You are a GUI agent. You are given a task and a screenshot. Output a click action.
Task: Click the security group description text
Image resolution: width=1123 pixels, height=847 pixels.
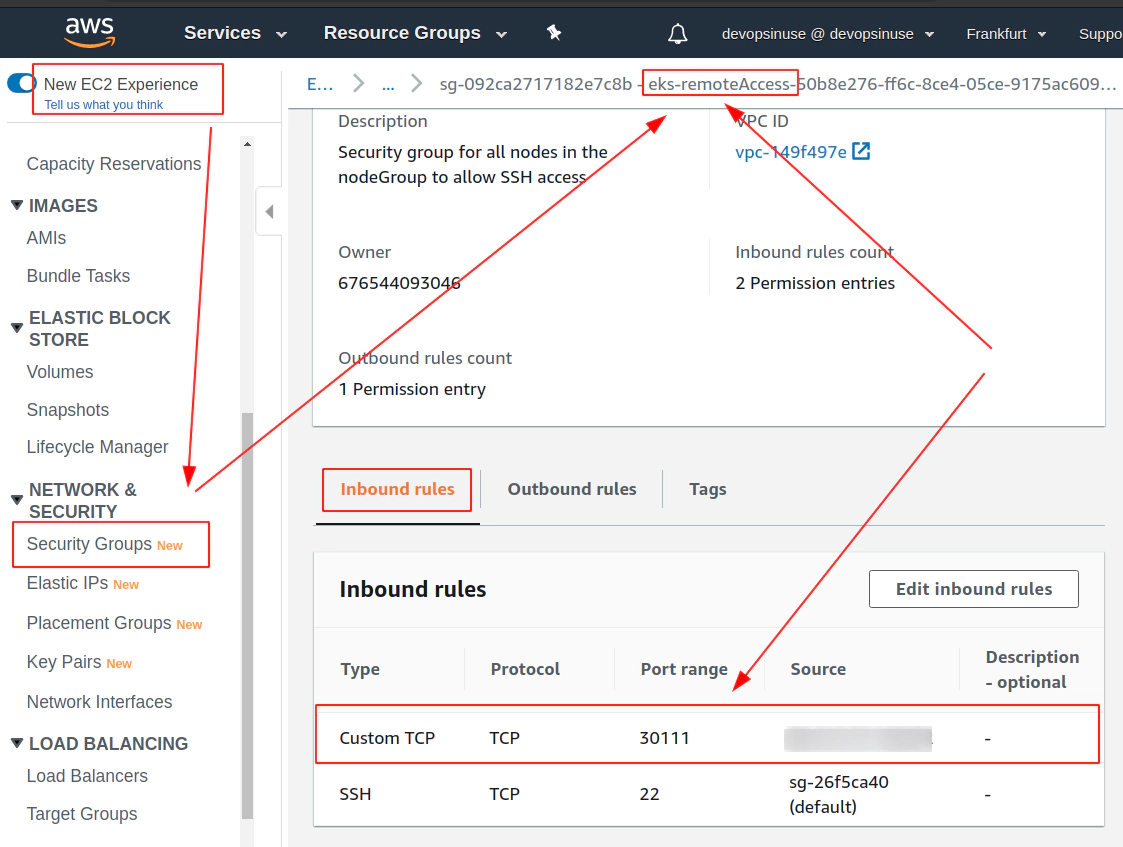(473, 164)
